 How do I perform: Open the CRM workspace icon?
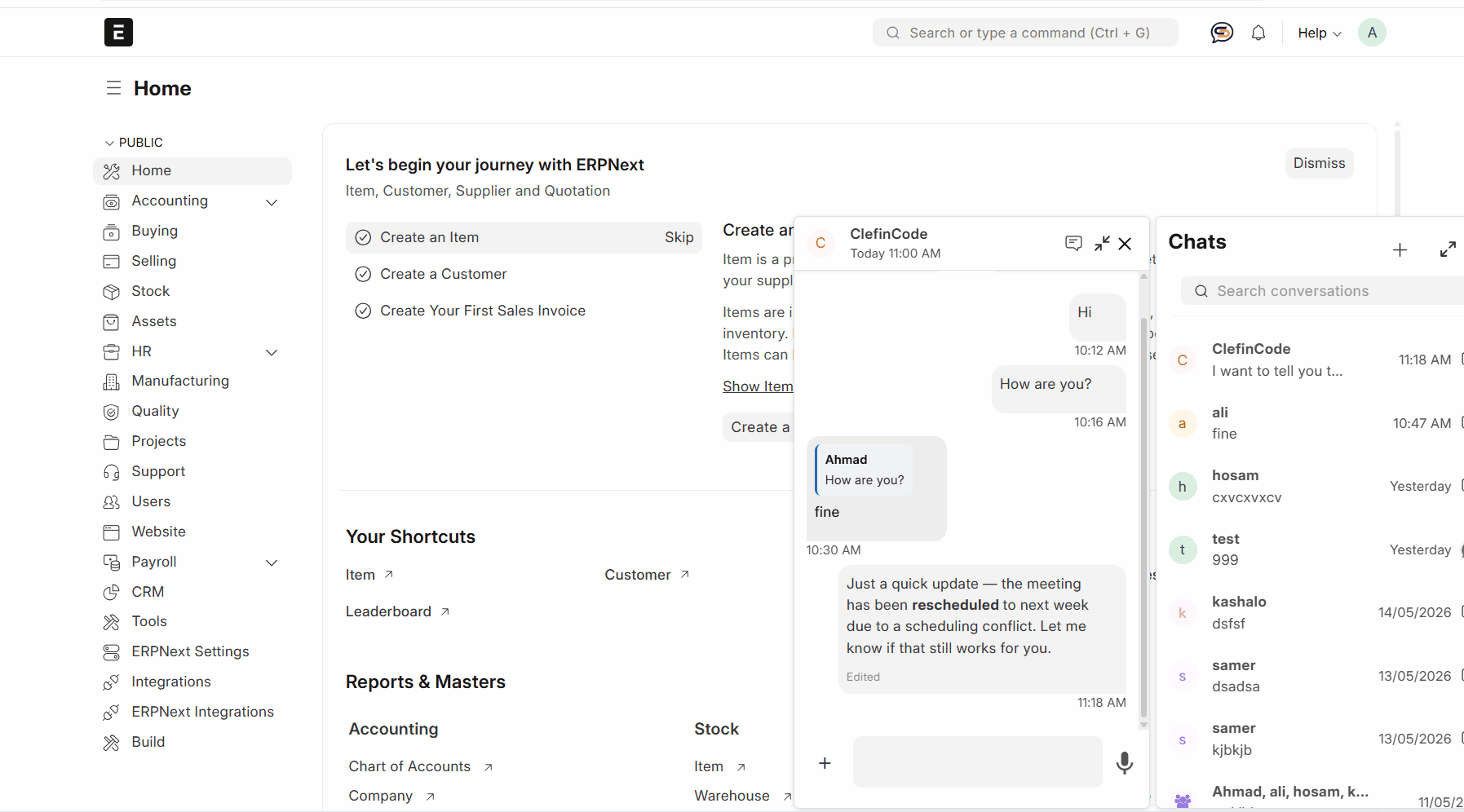[x=112, y=593]
